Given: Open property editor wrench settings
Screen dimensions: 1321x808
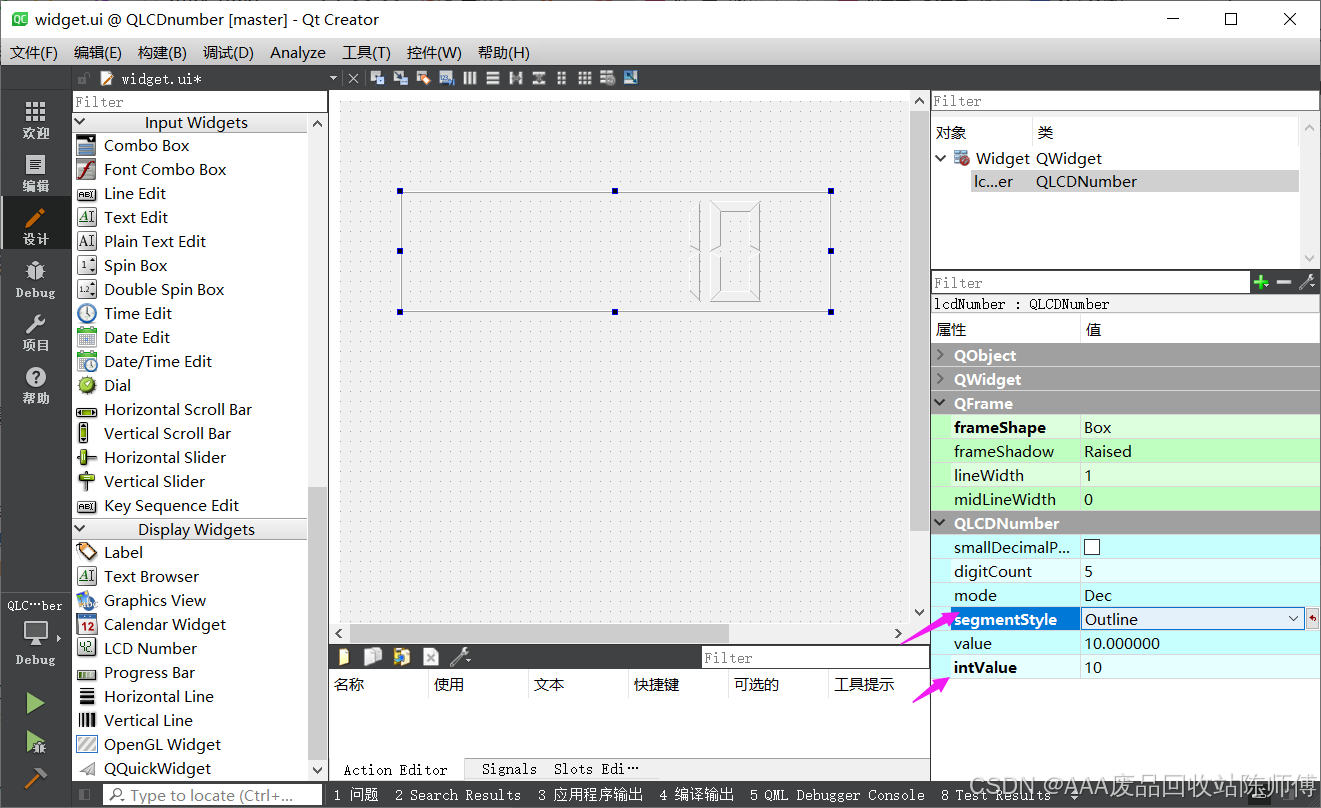Looking at the screenshot, I should point(1306,283).
